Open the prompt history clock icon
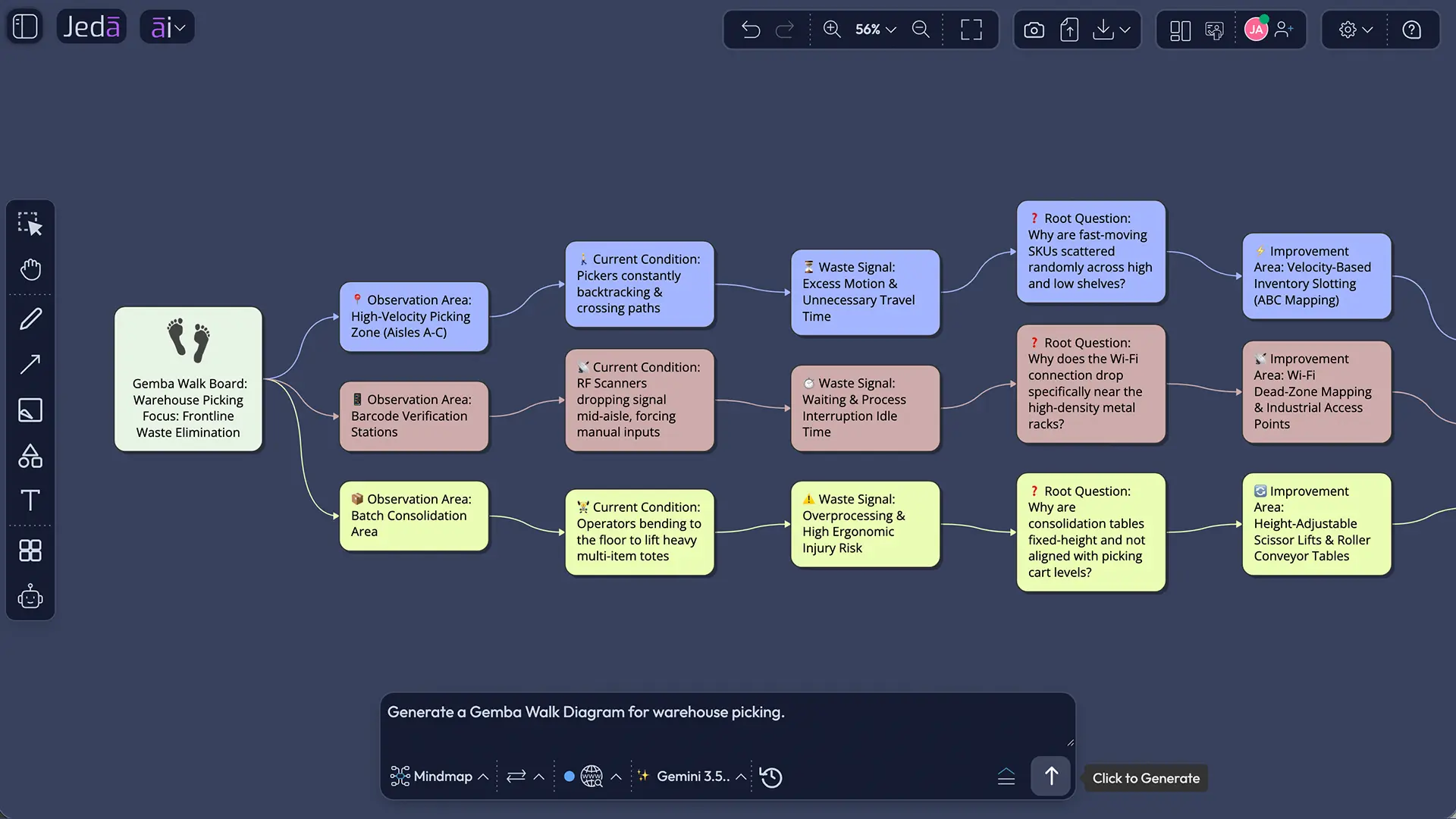 coord(771,777)
